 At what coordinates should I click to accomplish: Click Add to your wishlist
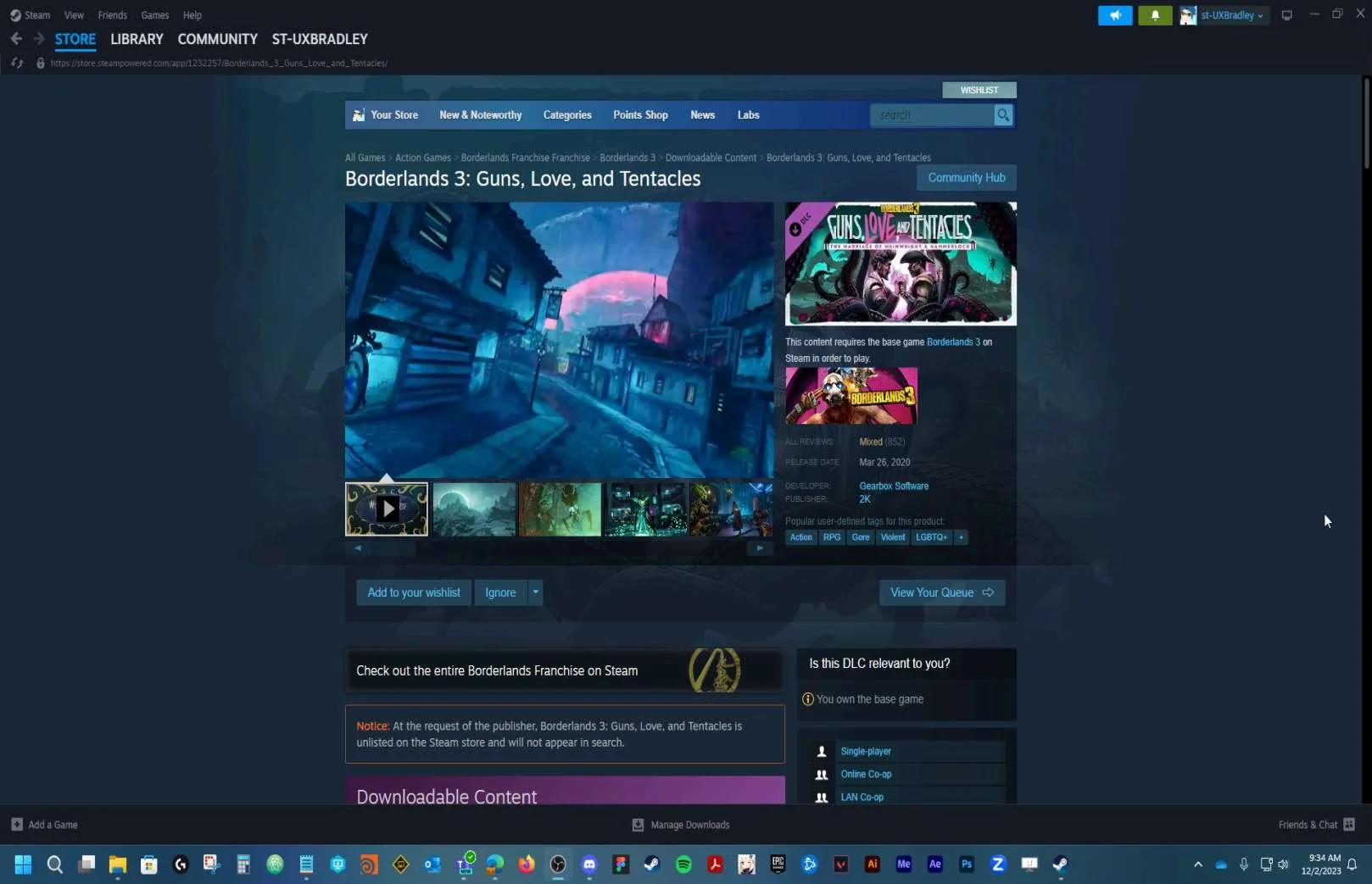(414, 592)
